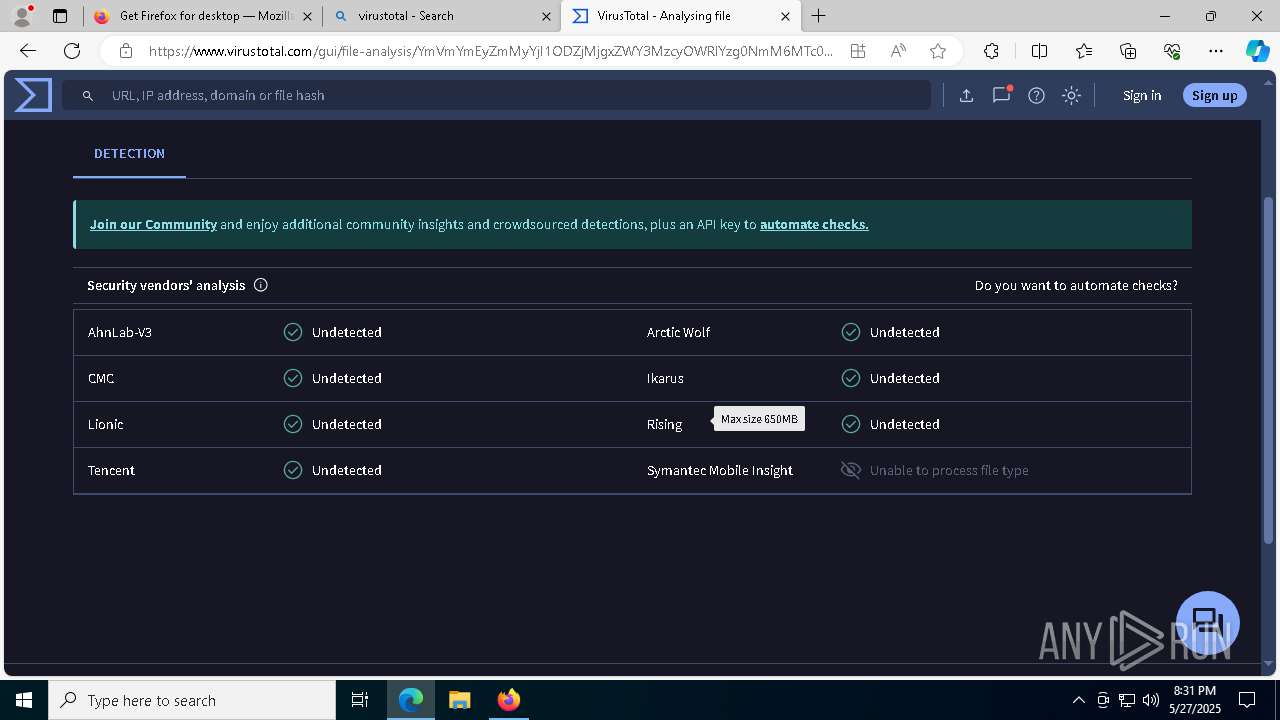The height and width of the screenshot is (720, 1280).
Task: Open a new tab with plus button
Action: [x=818, y=15]
